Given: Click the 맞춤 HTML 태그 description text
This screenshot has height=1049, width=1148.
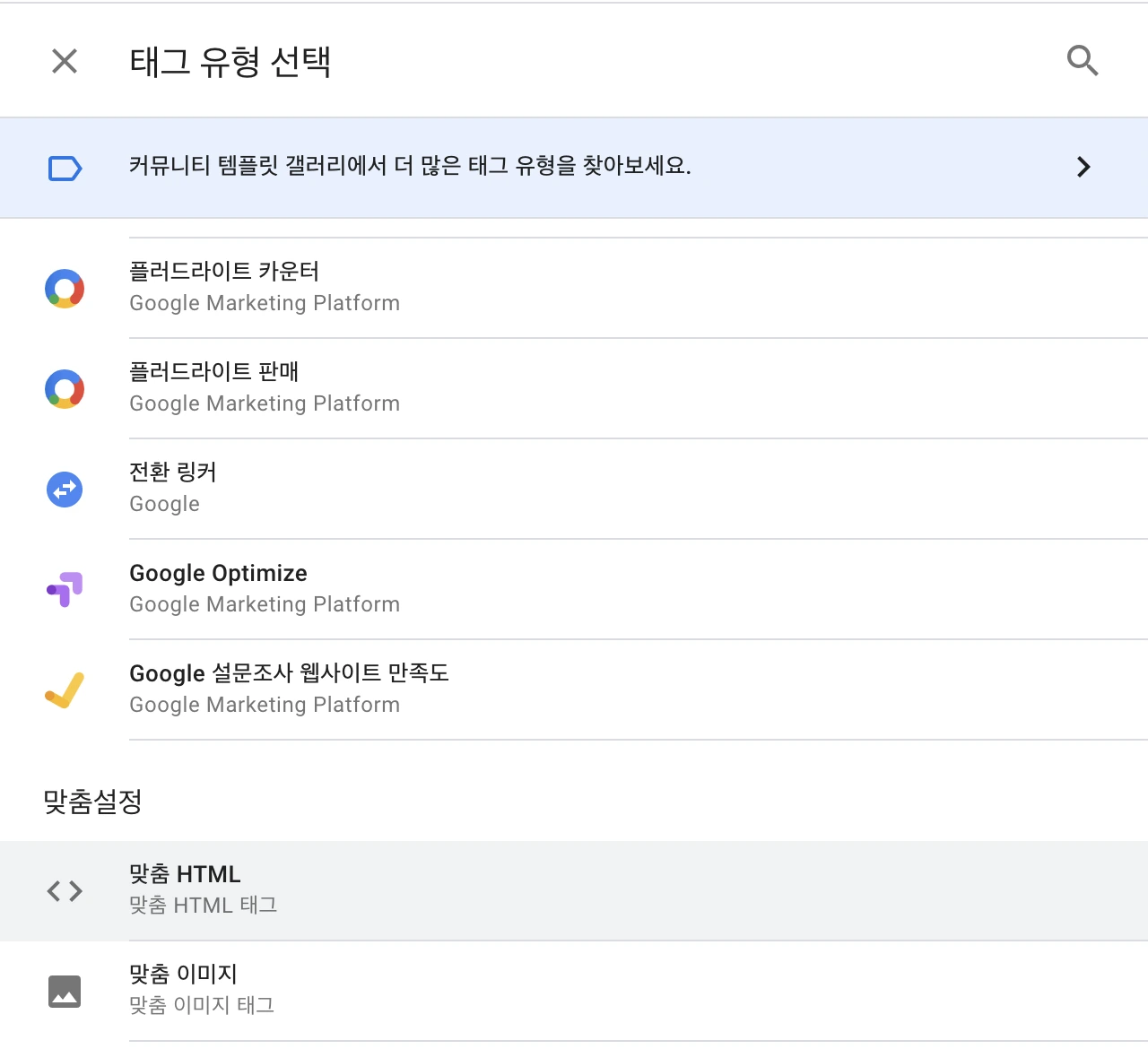Looking at the screenshot, I should [x=204, y=906].
